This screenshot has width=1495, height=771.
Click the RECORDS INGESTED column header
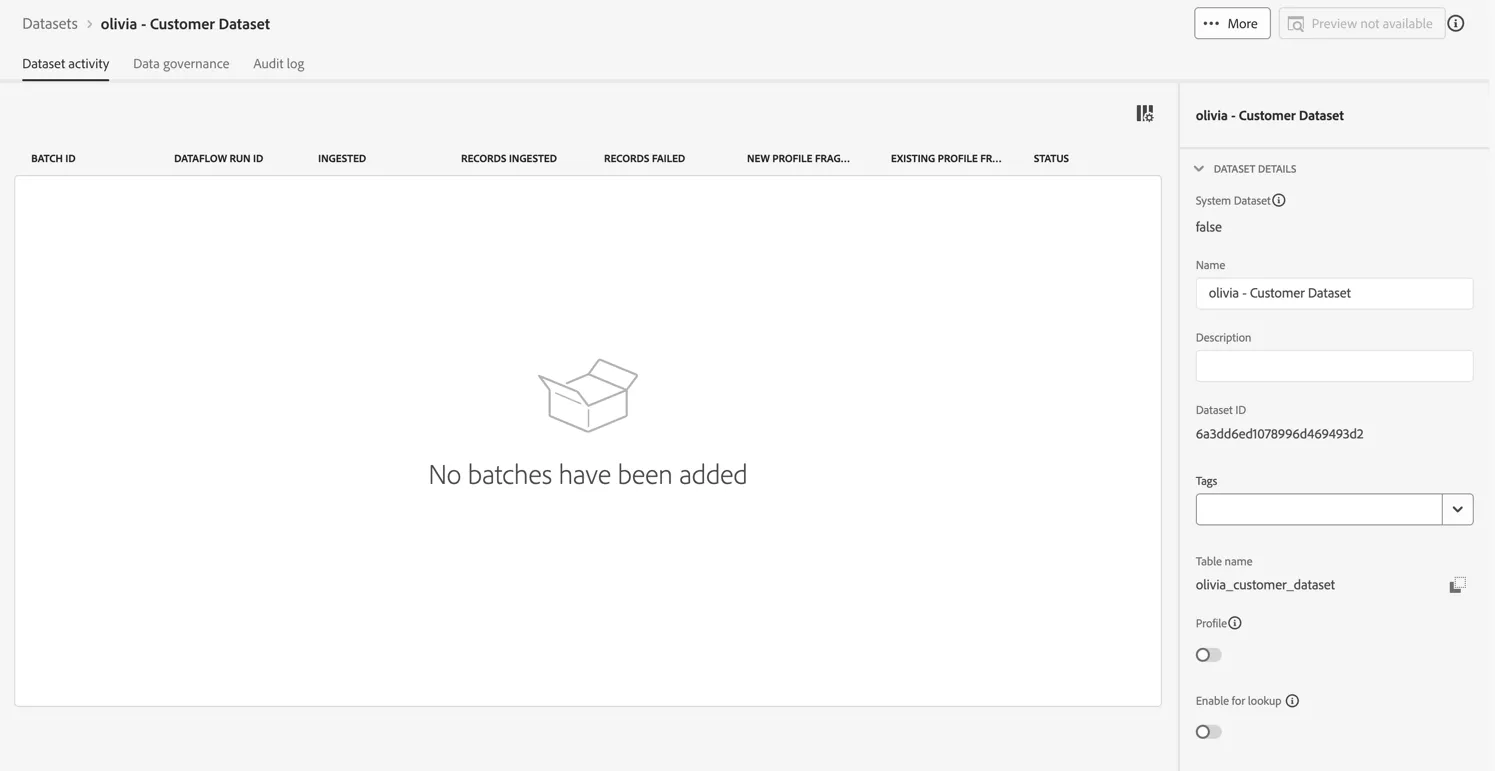(x=509, y=158)
